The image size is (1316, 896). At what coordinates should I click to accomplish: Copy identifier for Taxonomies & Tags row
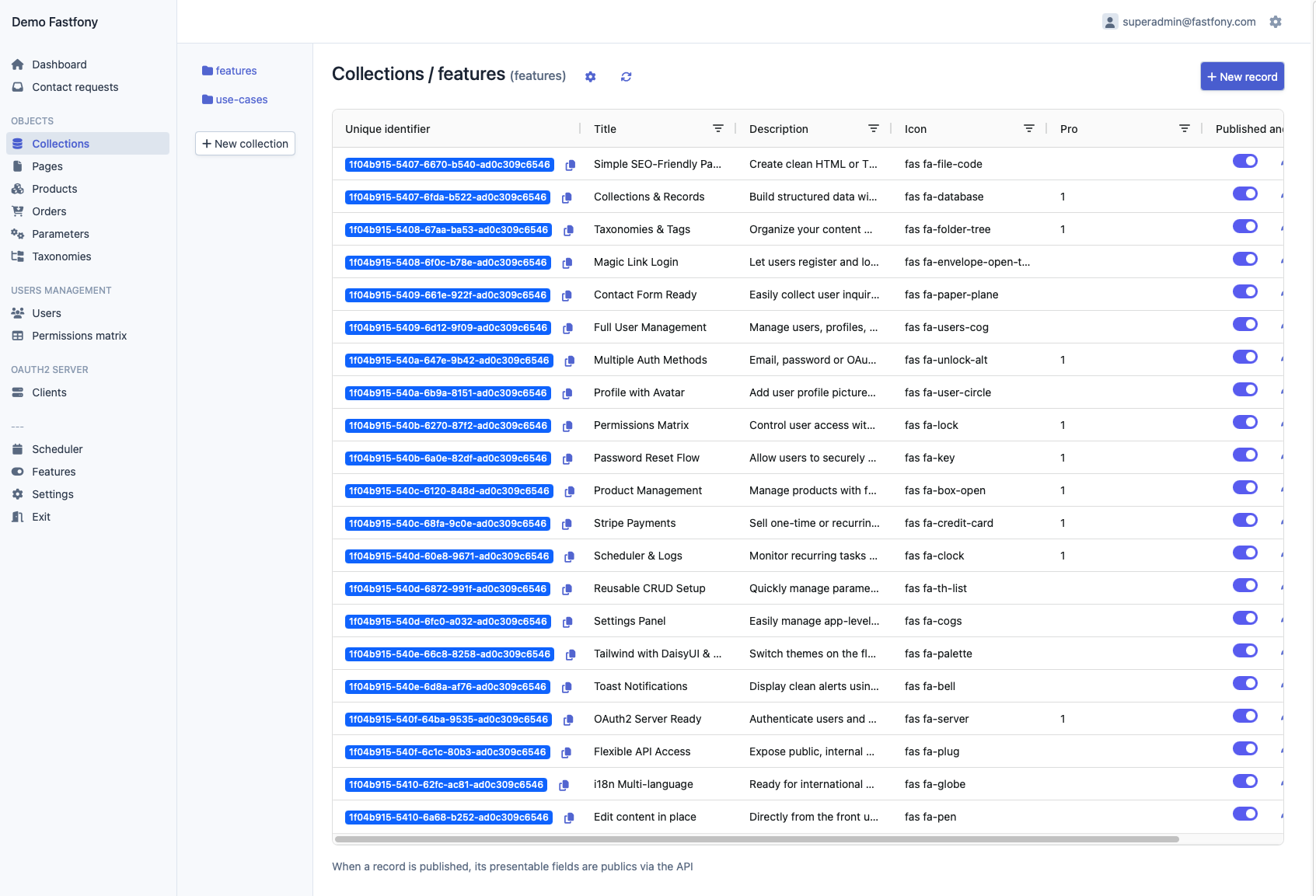tap(568, 231)
